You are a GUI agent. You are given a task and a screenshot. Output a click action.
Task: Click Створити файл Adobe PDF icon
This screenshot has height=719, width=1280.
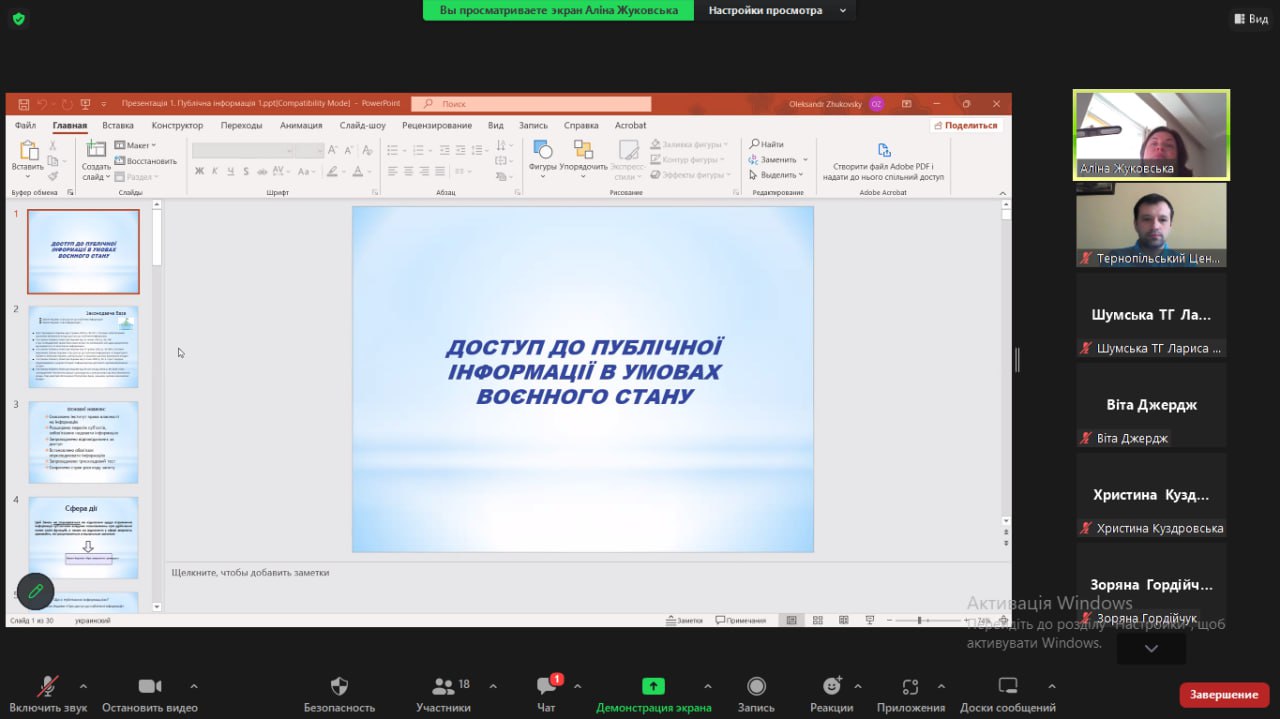884,150
